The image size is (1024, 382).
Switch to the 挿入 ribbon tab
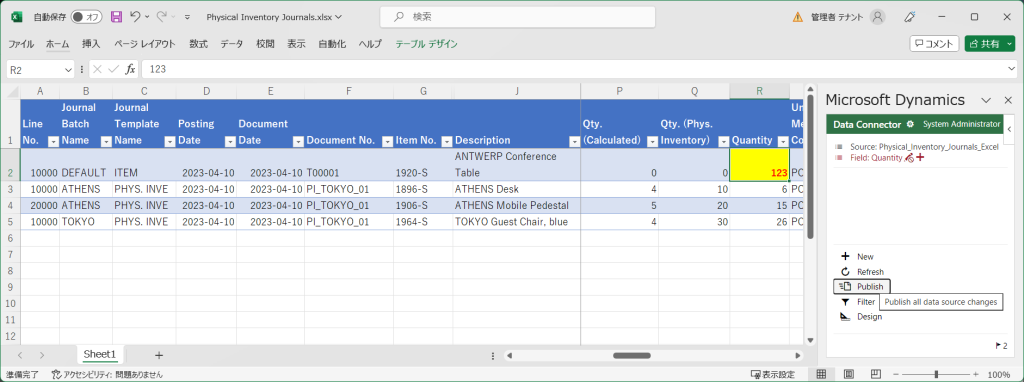pyautogui.click(x=91, y=44)
